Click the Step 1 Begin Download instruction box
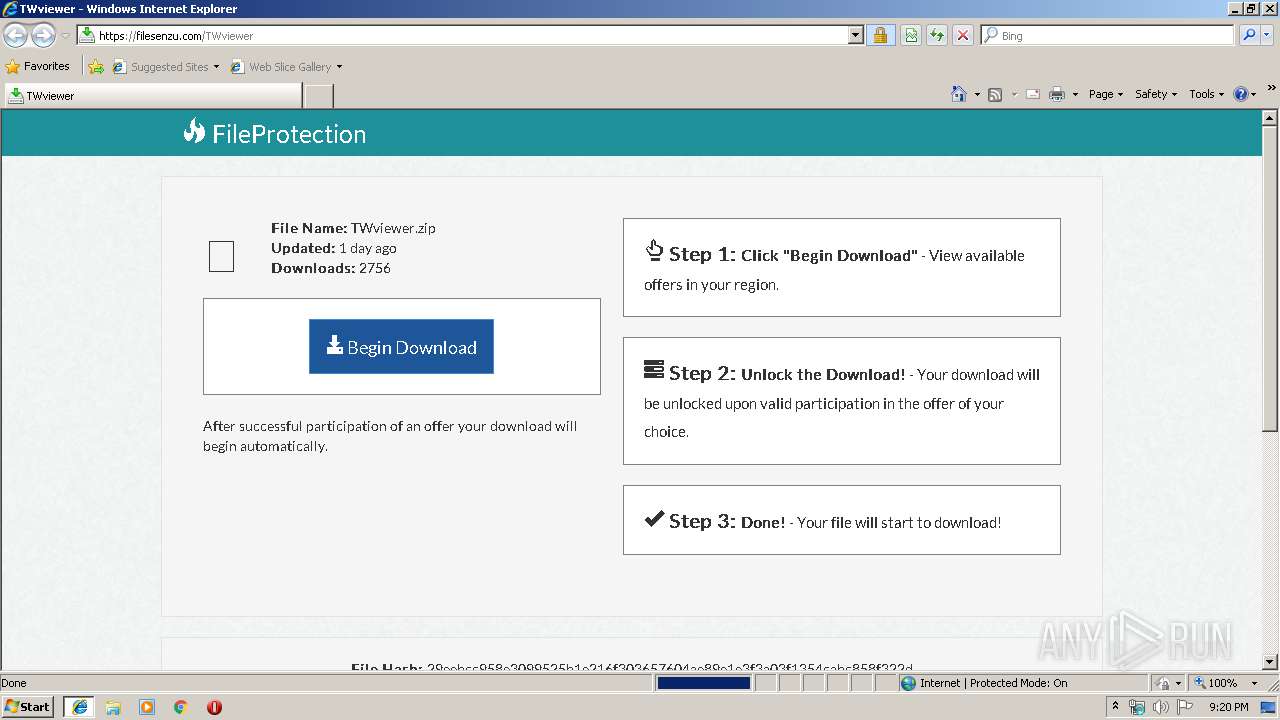This screenshot has height=720, width=1280. click(x=841, y=267)
